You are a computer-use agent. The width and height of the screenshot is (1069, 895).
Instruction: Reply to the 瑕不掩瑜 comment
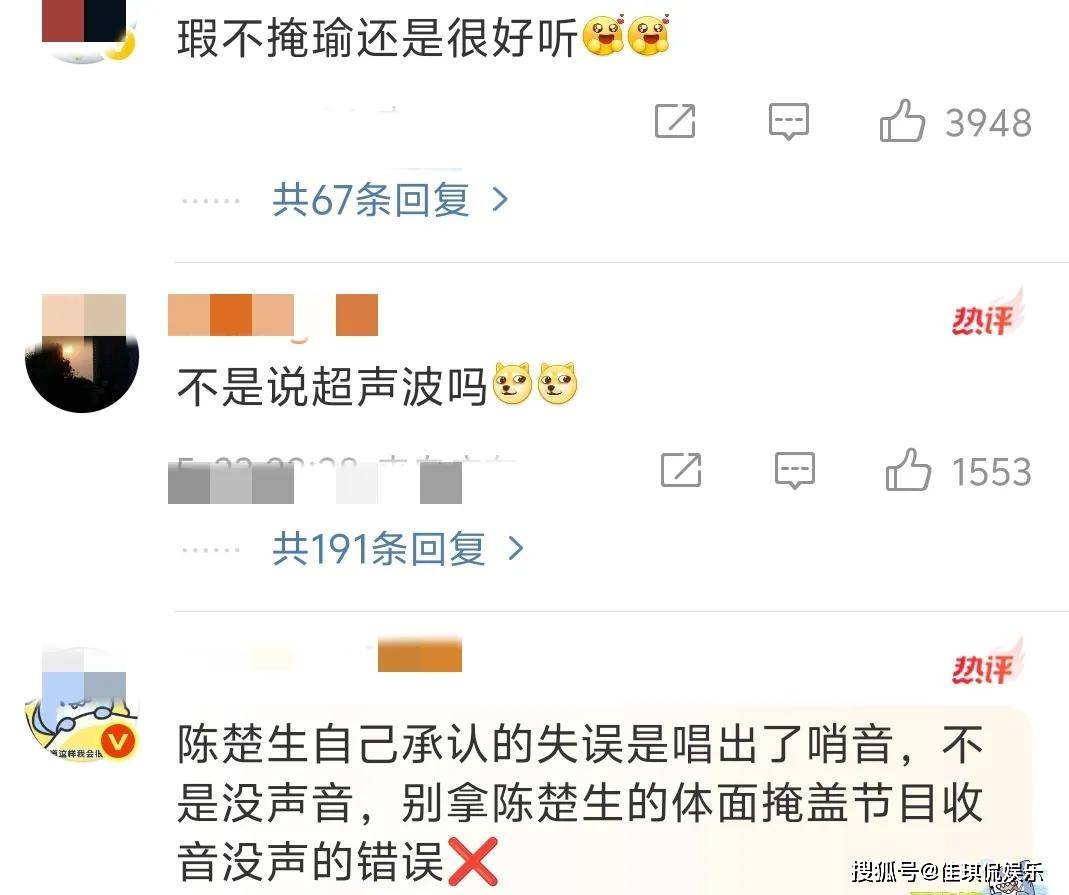[789, 122]
